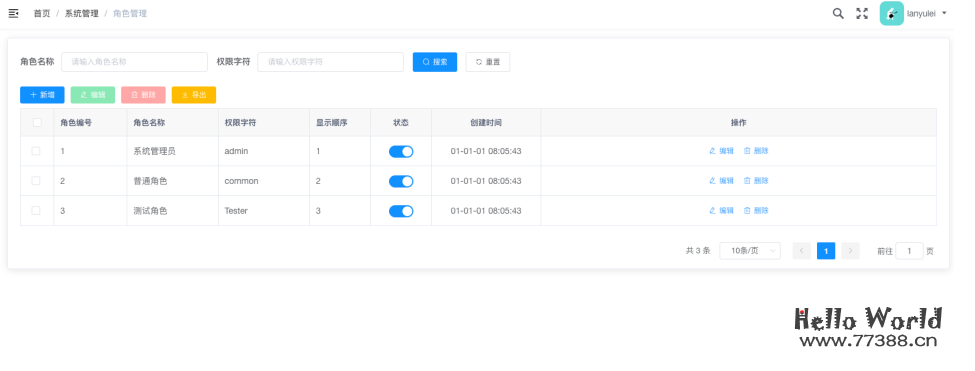This screenshot has height=371, width=975.
Task: Toggle status switch for common role
Action: tap(401, 181)
